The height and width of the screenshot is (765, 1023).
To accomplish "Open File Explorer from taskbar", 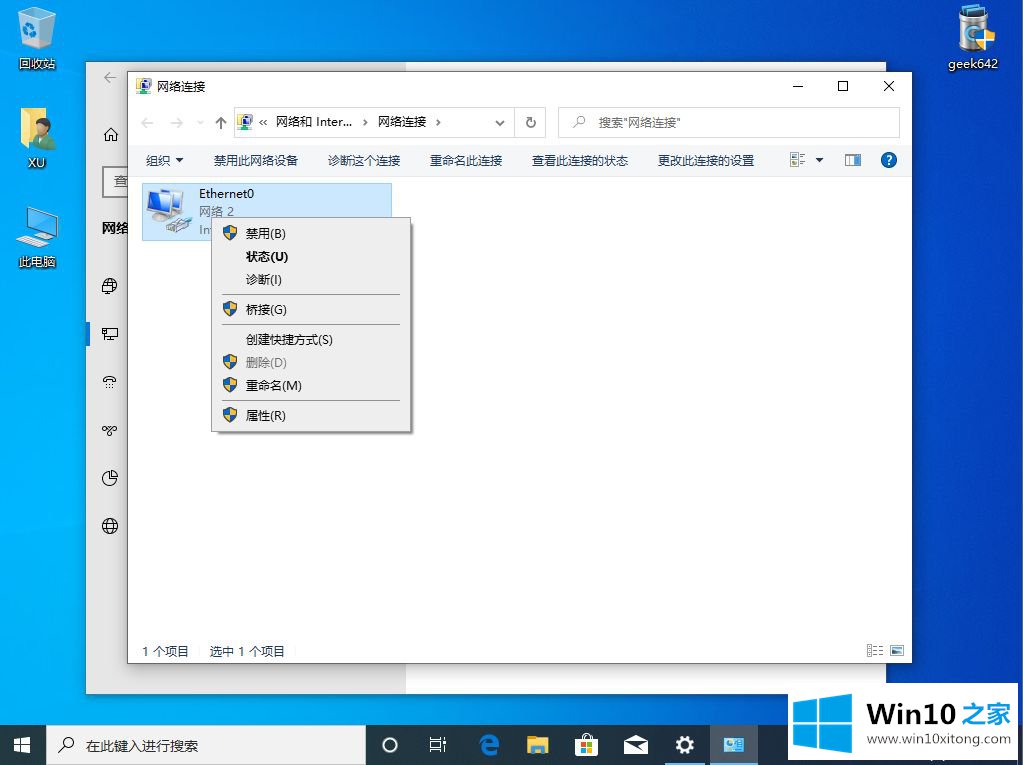I will coord(538,745).
